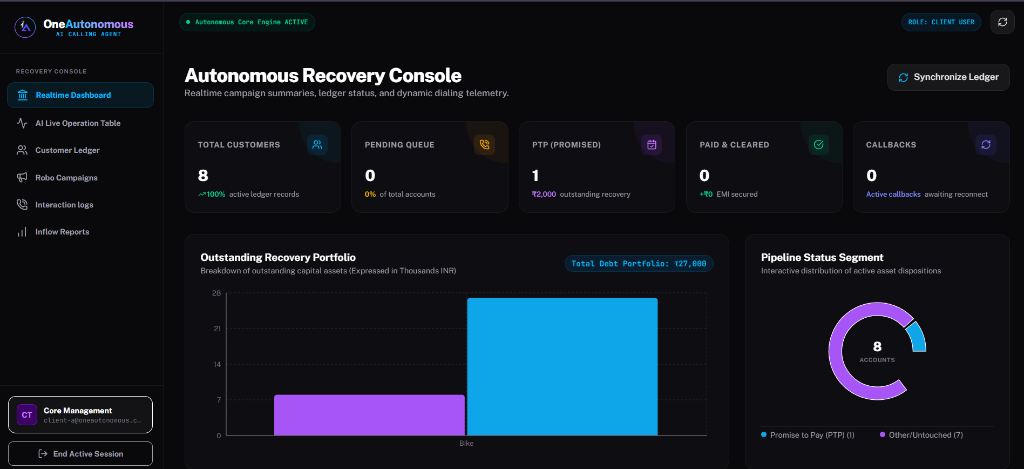Click the Pipeline Status Segment title
This screenshot has width=1024, height=469.
[822, 257]
